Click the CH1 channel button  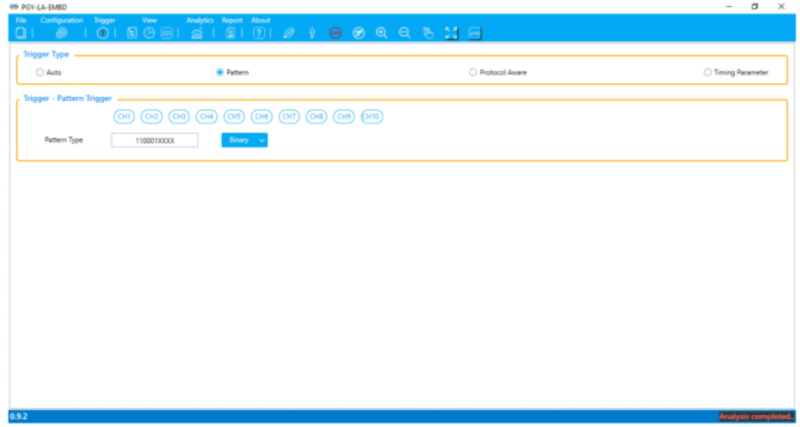[125, 117]
